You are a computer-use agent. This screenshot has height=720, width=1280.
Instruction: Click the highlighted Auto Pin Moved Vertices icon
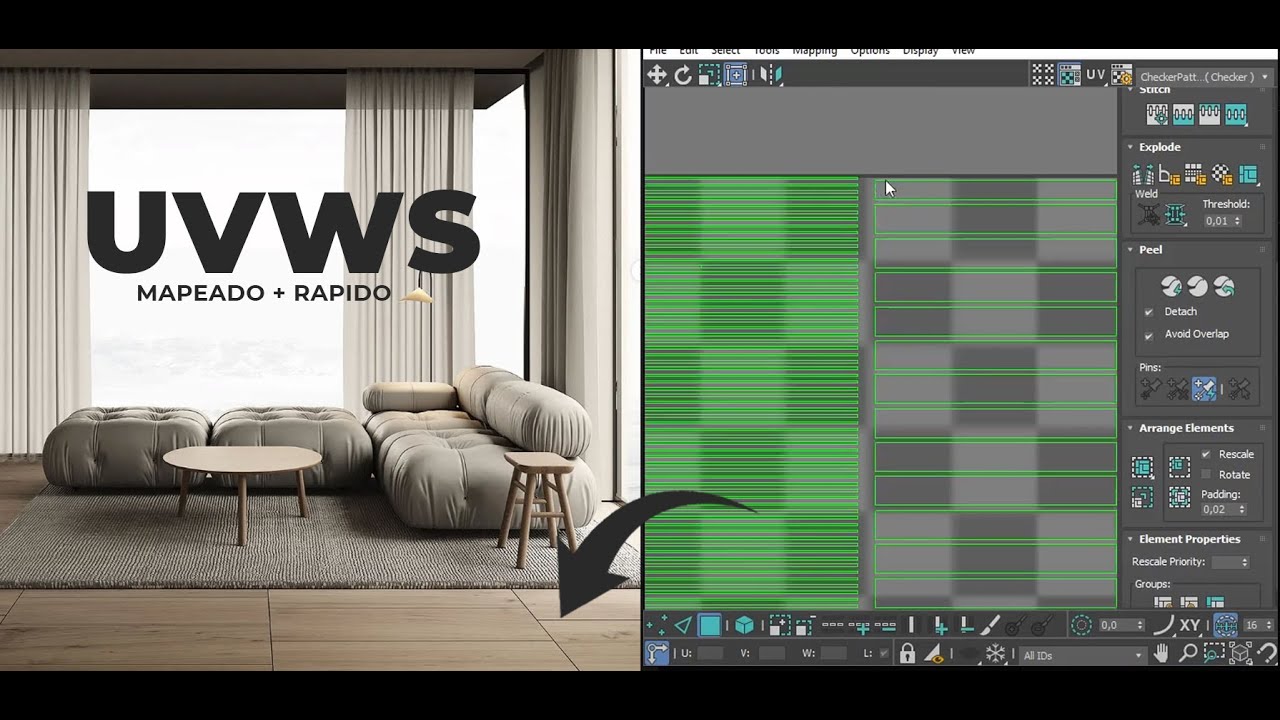[x=1204, y=389]
